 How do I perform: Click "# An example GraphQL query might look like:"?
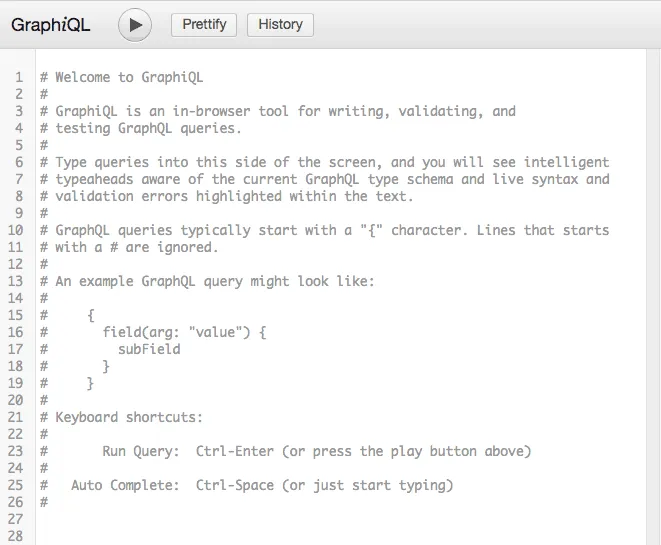coord(207,281)
